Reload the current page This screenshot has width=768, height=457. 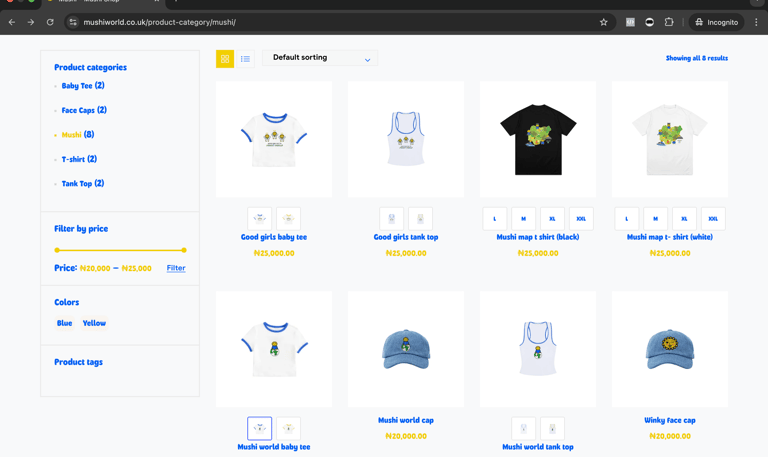tap(50, 22)
